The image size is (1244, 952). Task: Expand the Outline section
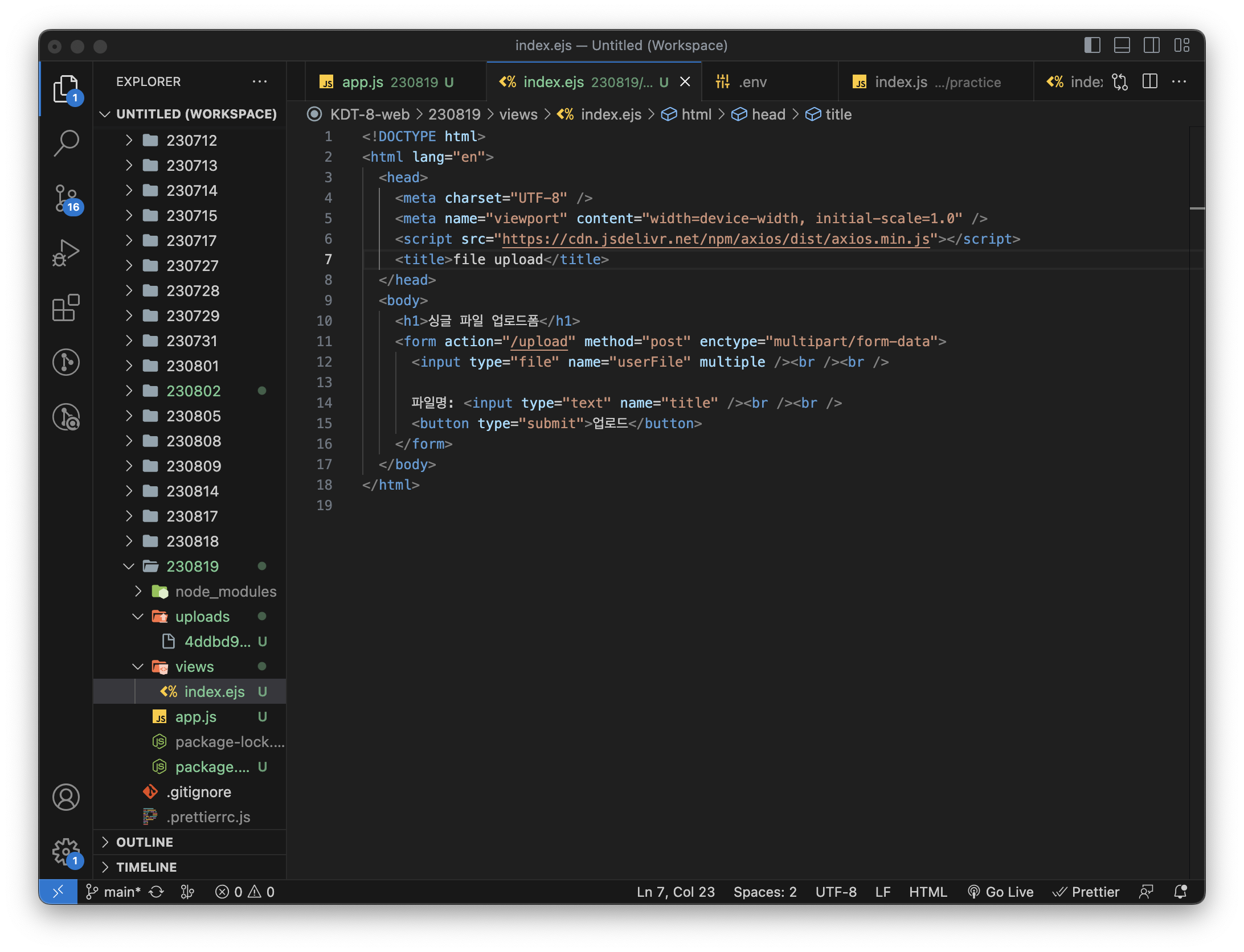pos(190,842)
